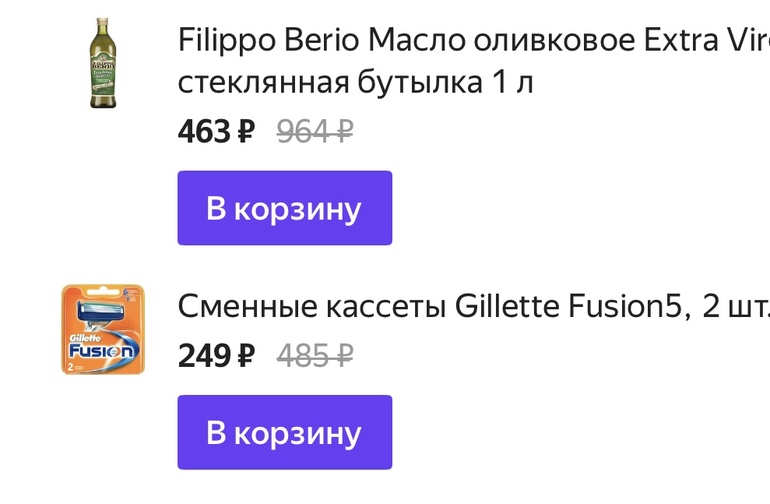Click the ruble sign after 463
770x504 pixels.
245,131
